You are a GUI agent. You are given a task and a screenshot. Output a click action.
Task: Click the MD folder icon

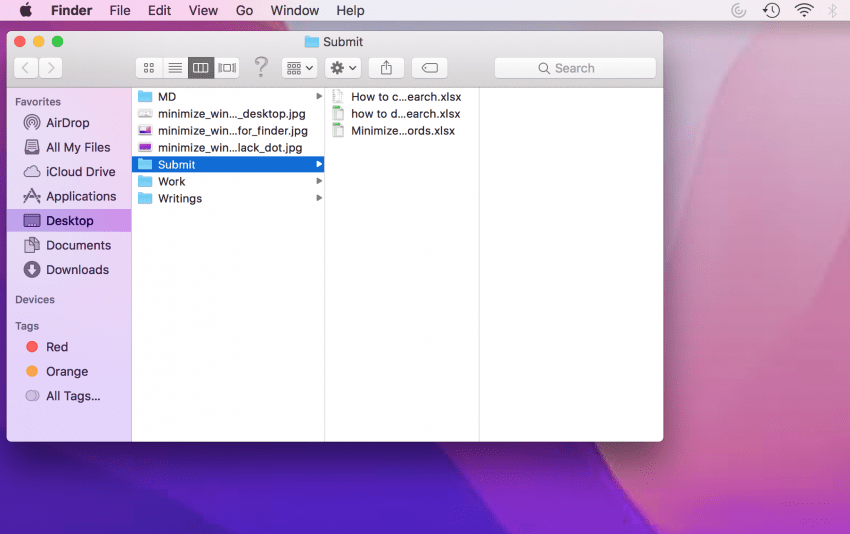coord(145,96)
